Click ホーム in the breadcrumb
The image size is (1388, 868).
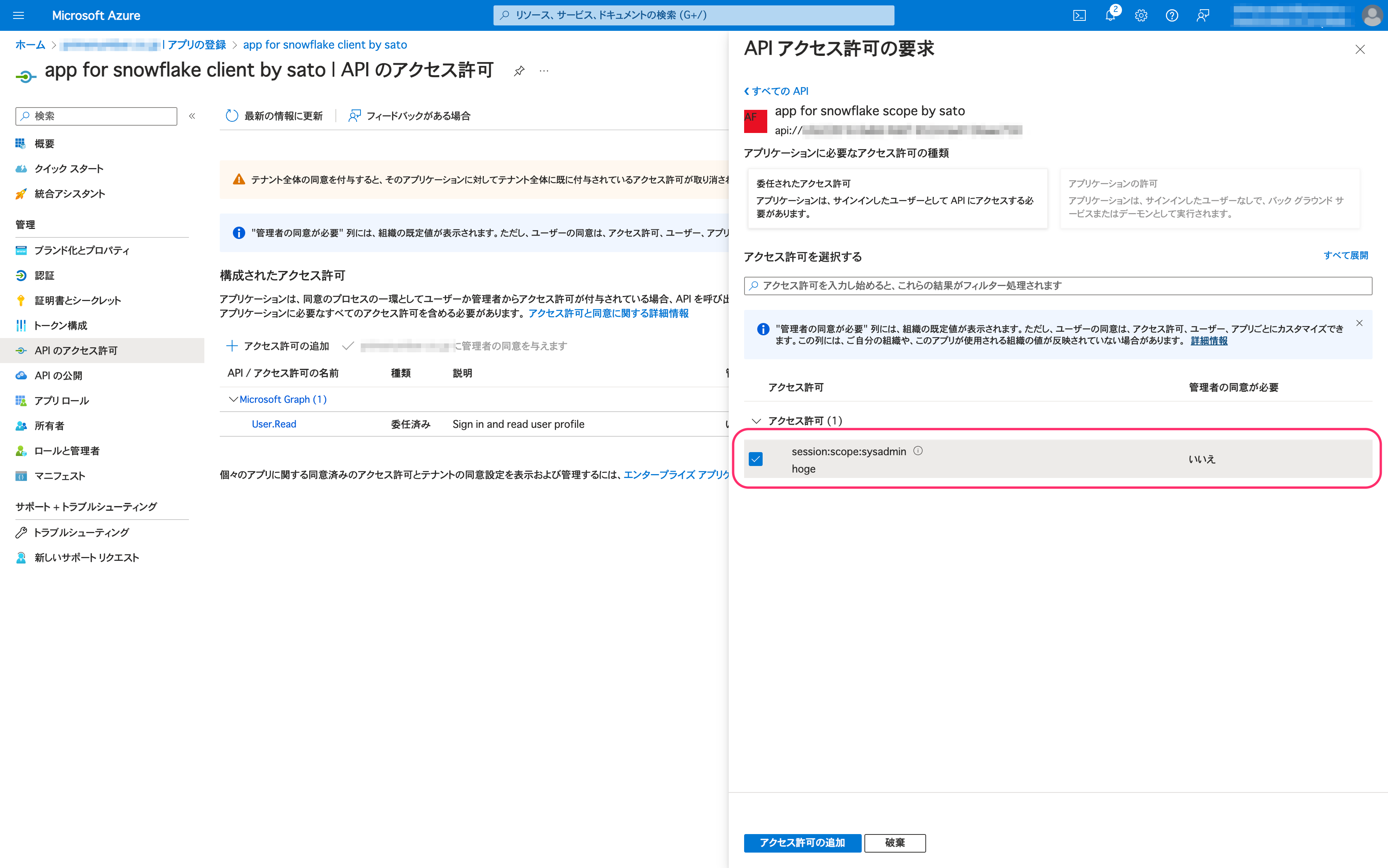[30, 45]
